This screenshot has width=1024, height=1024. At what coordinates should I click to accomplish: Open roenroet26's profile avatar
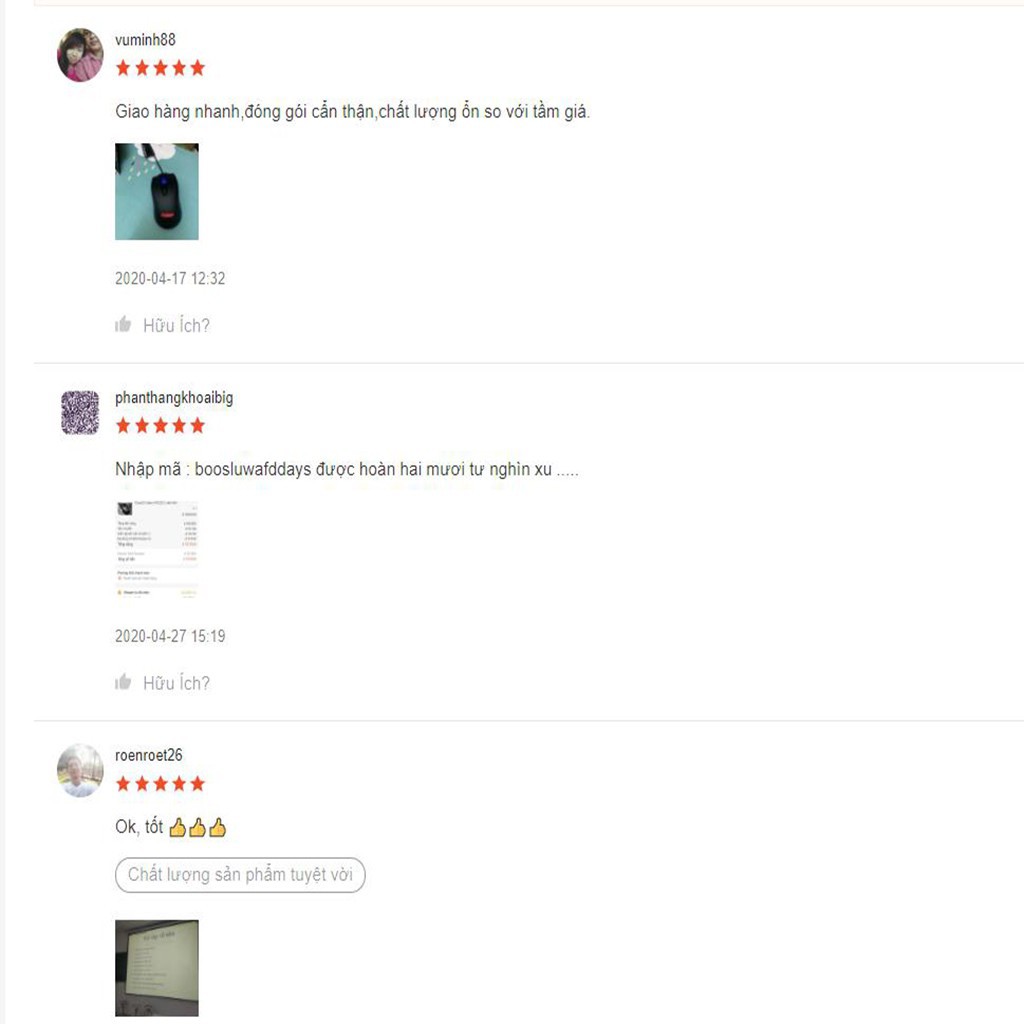point(80,771)
